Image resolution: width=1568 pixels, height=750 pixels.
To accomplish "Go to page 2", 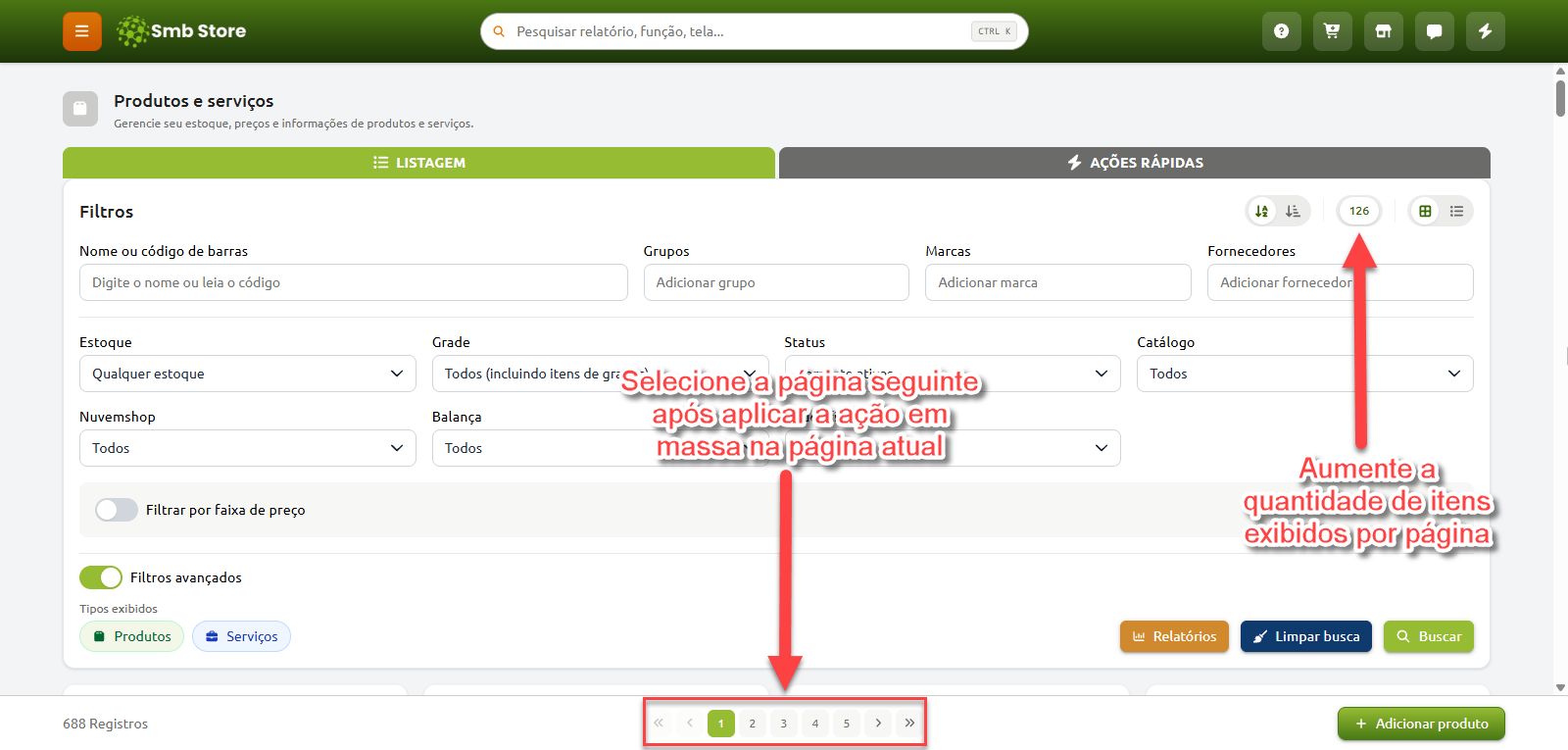I will pos(753,724).
